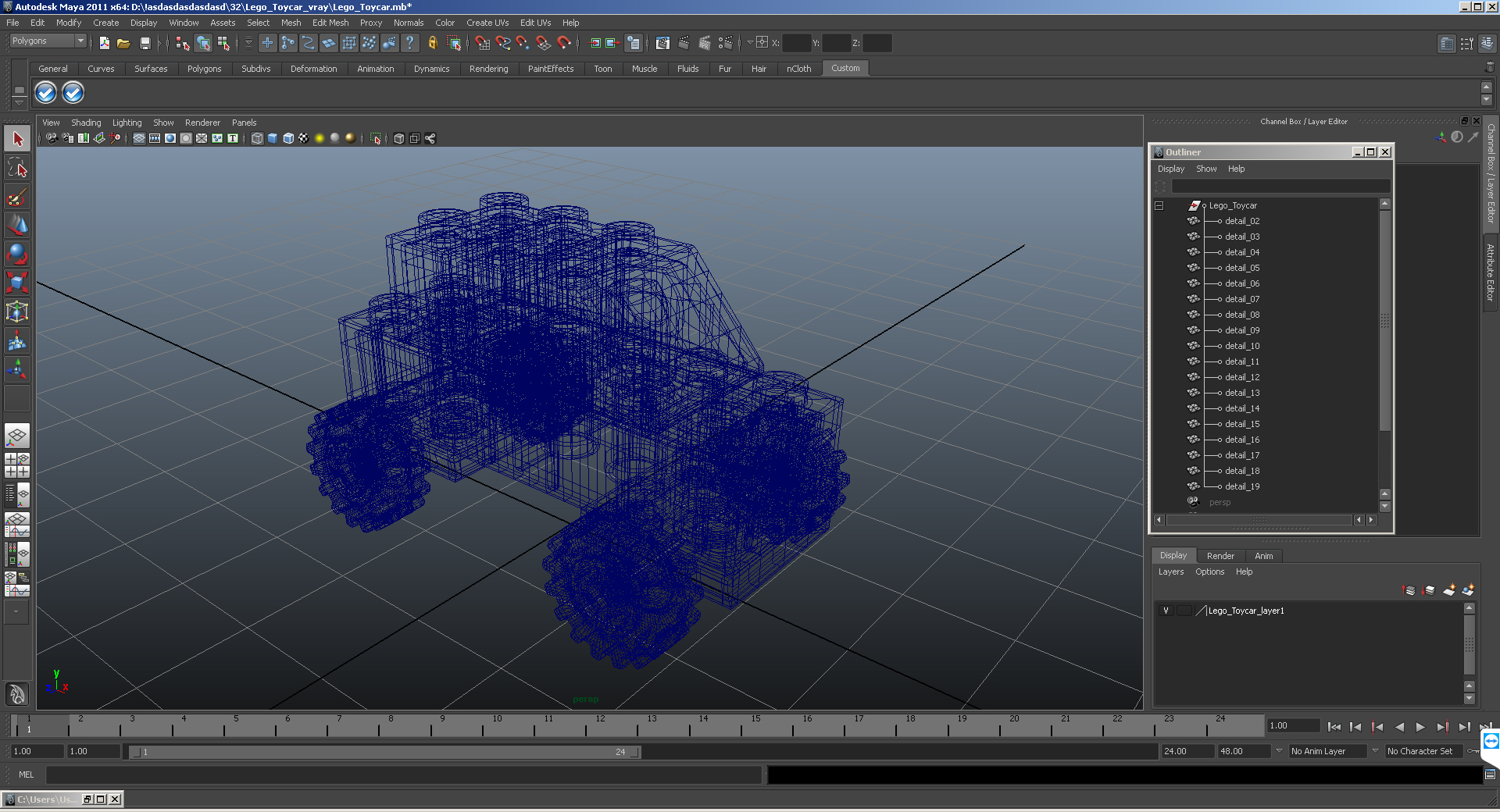Activate the Lasso select tool

coord(17,167)
